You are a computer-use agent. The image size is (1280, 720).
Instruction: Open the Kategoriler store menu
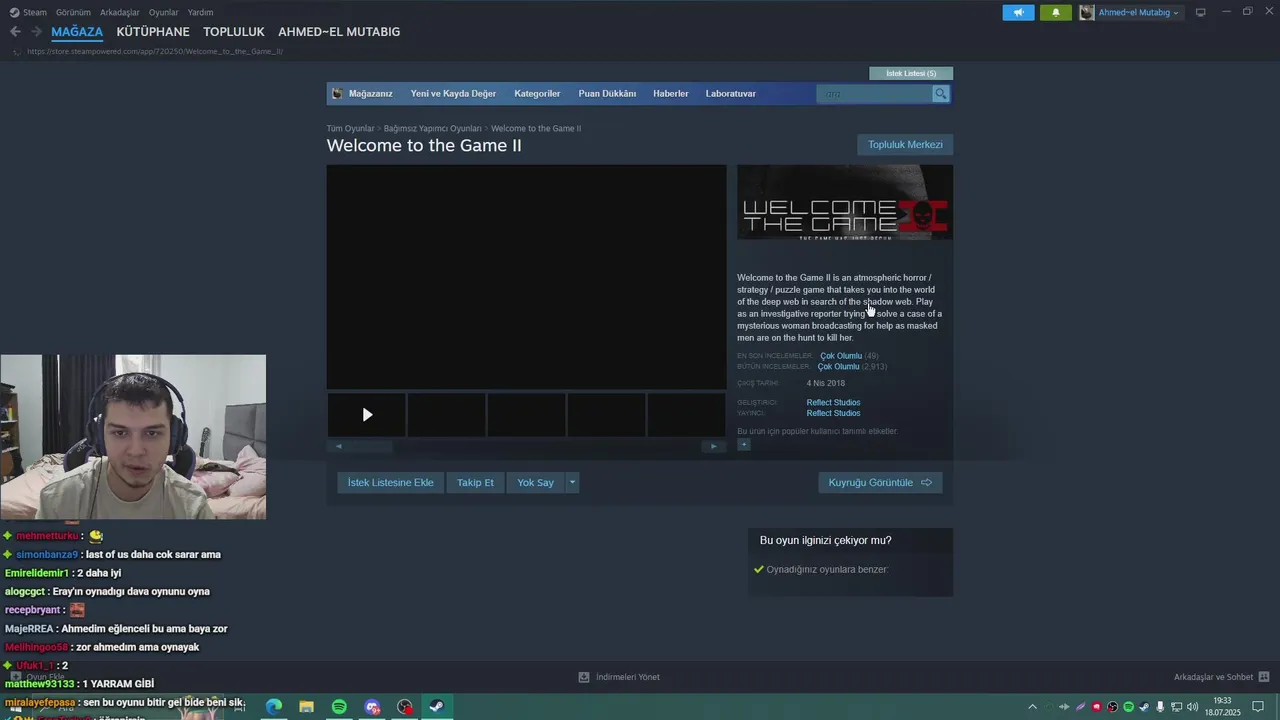(537, 94)
